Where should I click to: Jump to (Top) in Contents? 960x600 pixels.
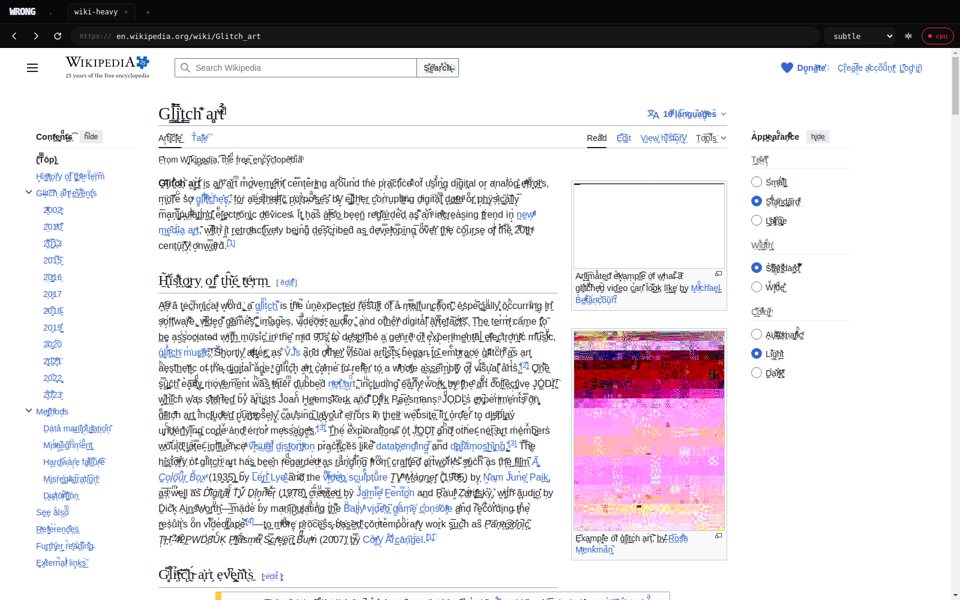point(47,160)
